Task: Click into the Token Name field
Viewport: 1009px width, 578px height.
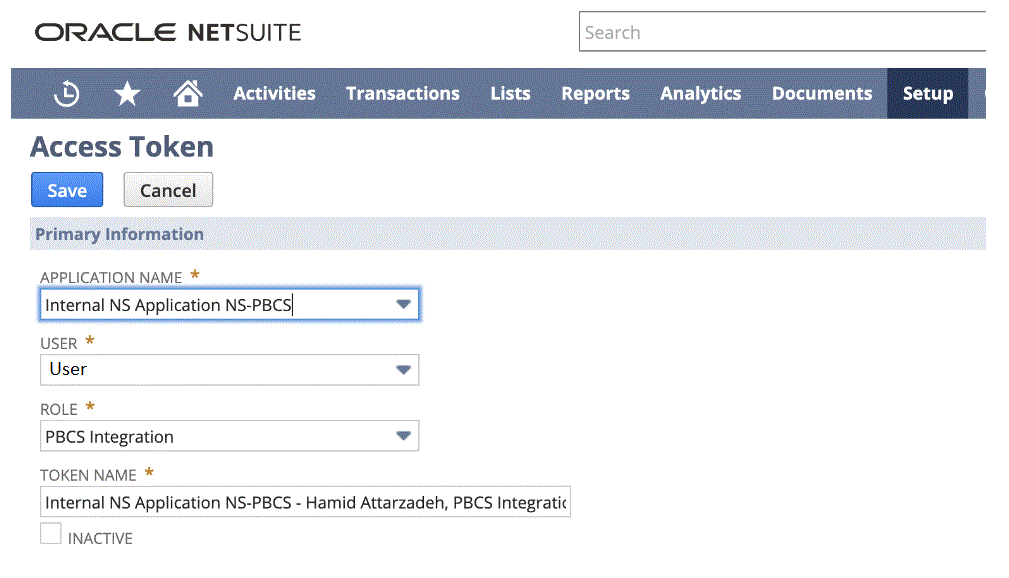Action: click(x=305, y=502)
